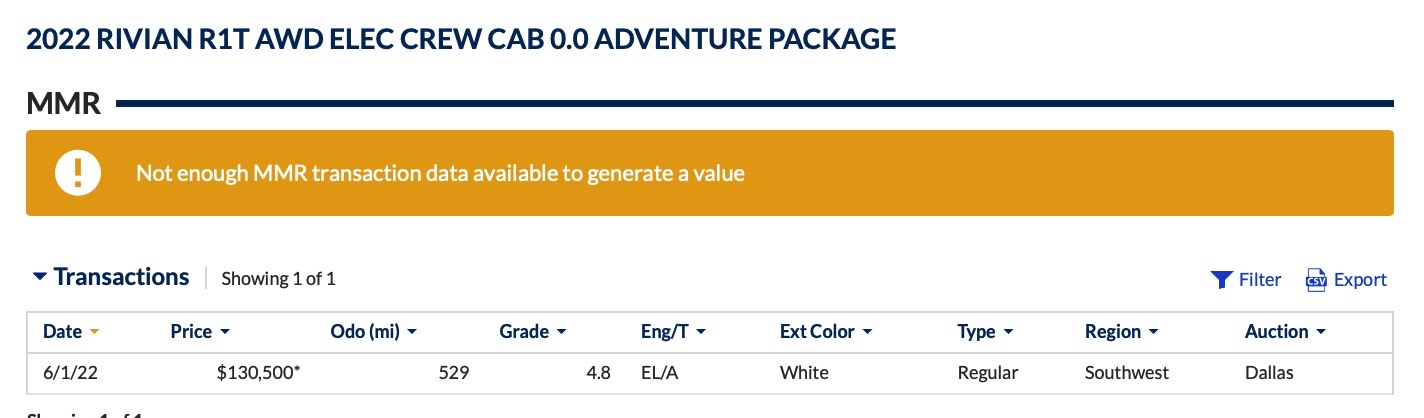Sort by the Grade column arrow
The image size is (1424, 418).
tap(562, 332)
